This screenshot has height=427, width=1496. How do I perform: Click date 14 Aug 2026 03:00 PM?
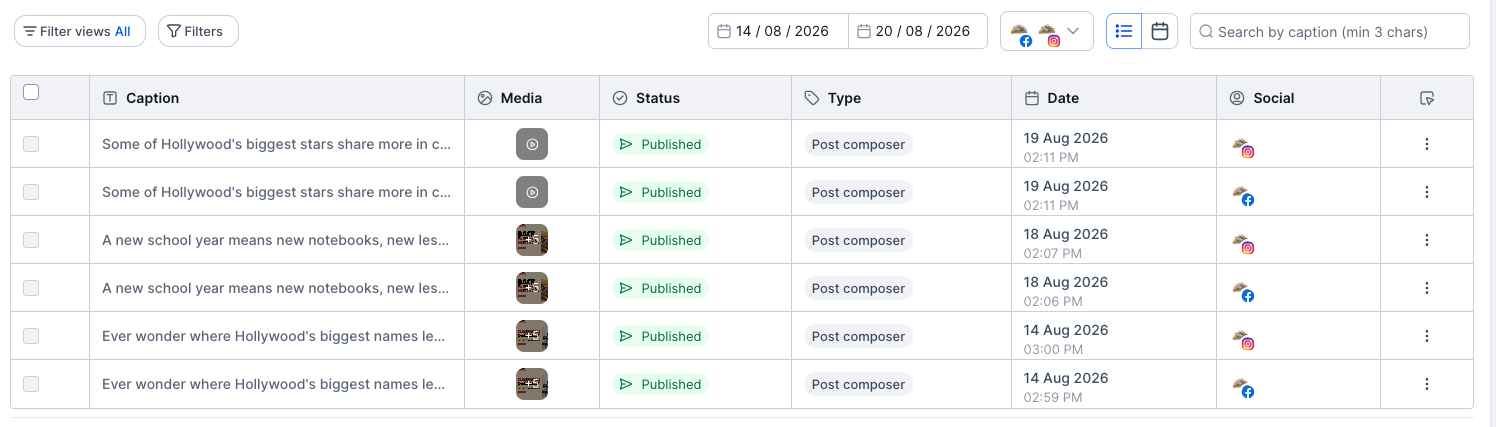coord(1066,339)
